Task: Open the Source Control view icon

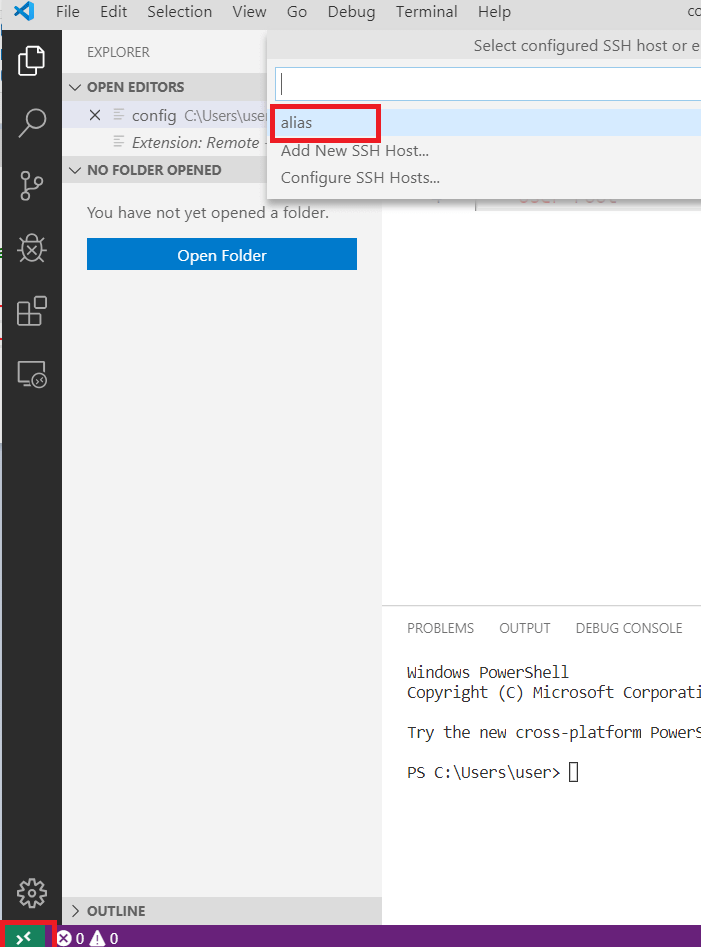Action: point(31,185)
